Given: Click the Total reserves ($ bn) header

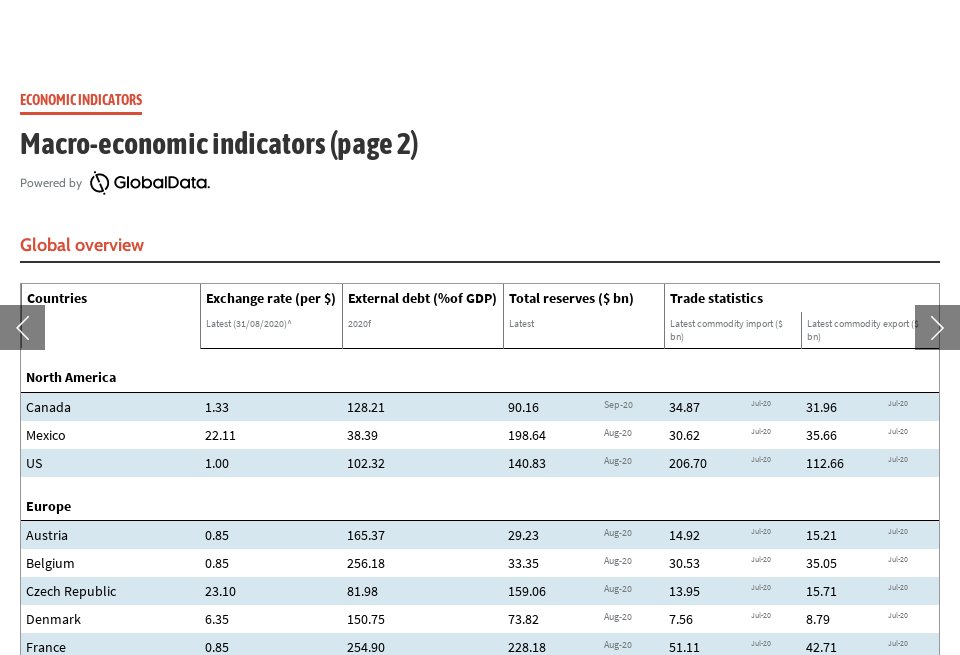Looking at the screenshot, I should pos(571,298).
